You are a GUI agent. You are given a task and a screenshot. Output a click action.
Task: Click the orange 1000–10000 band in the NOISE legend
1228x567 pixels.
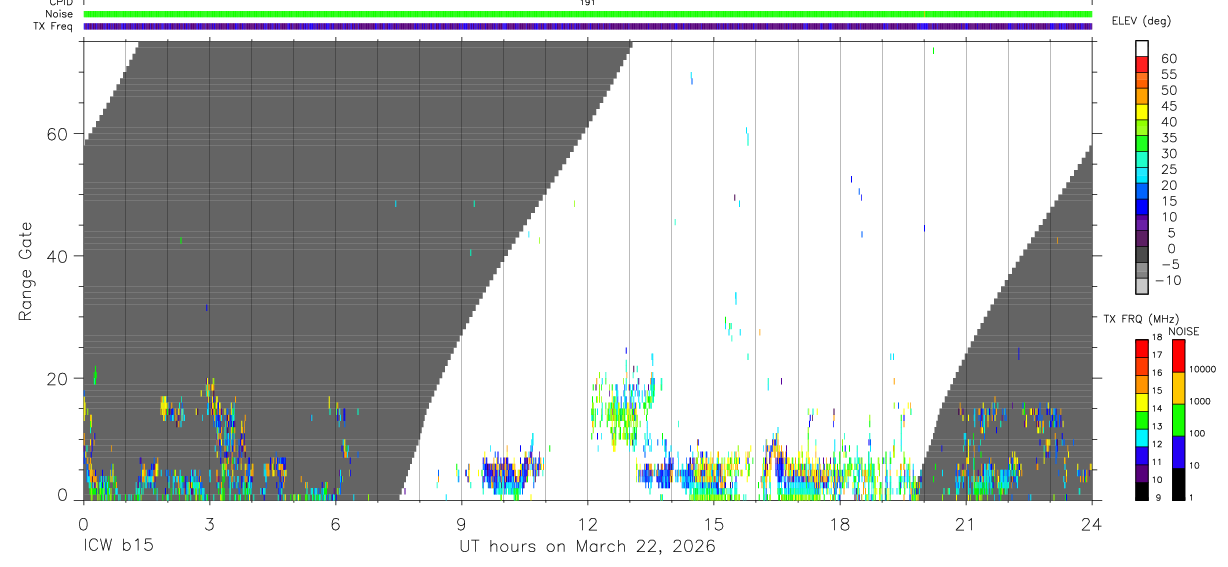(1178, 388)
